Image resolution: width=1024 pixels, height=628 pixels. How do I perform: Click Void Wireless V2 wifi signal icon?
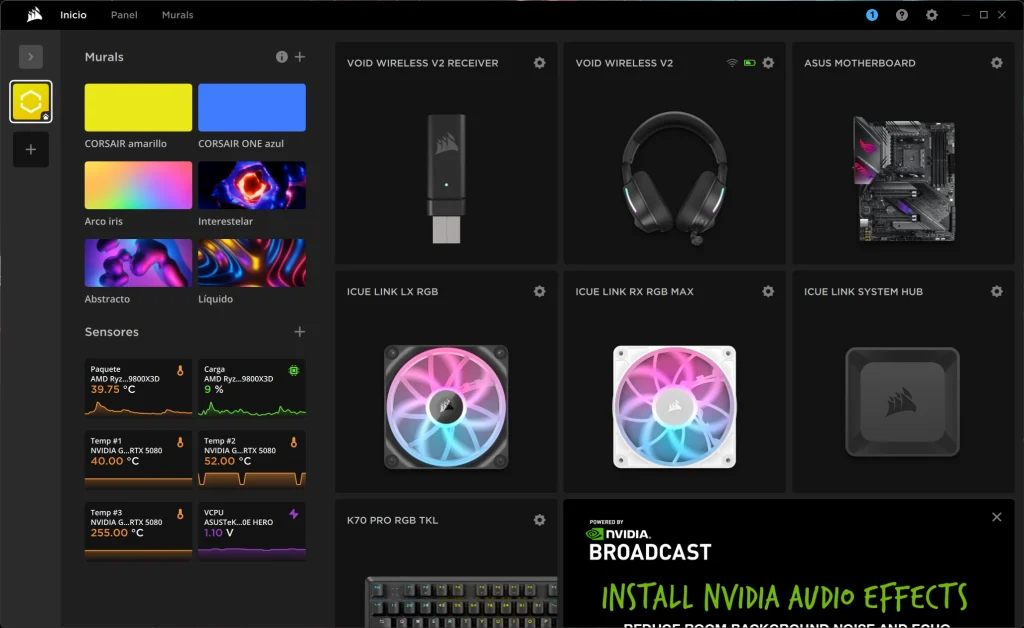(x=732, y=63)
